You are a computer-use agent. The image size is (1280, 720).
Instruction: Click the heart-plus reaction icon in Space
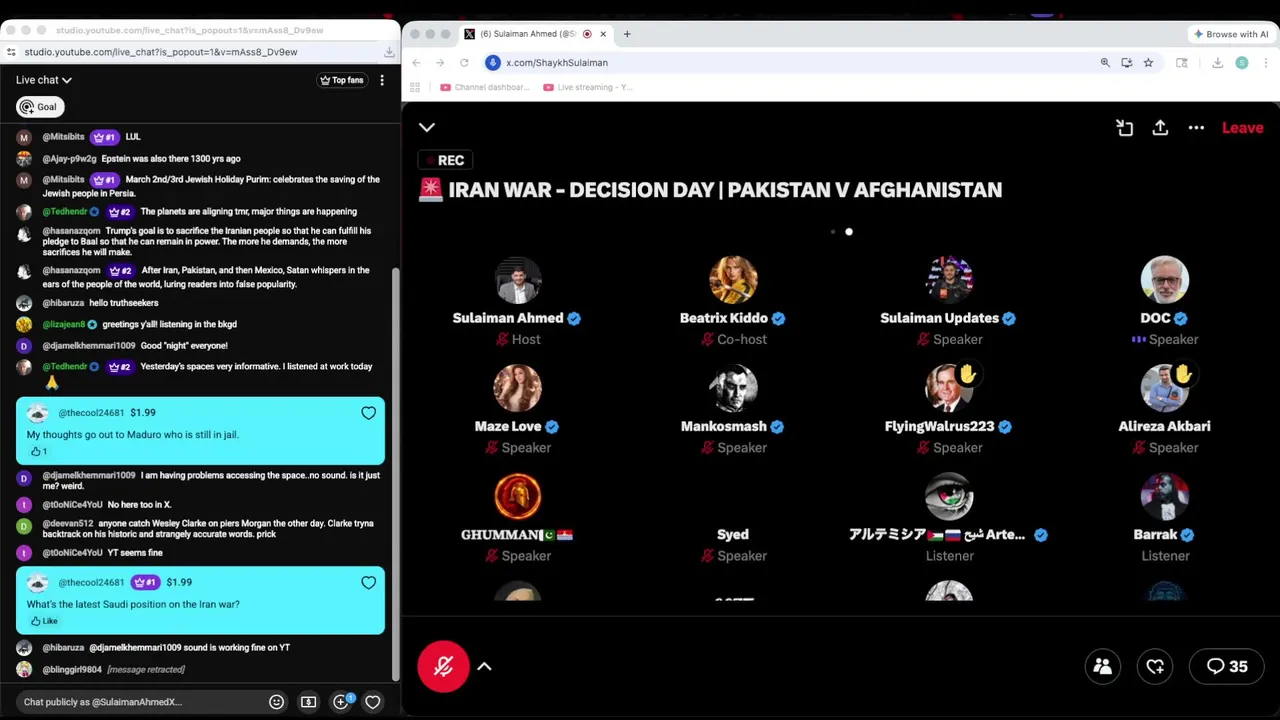tap(1155, 667)
